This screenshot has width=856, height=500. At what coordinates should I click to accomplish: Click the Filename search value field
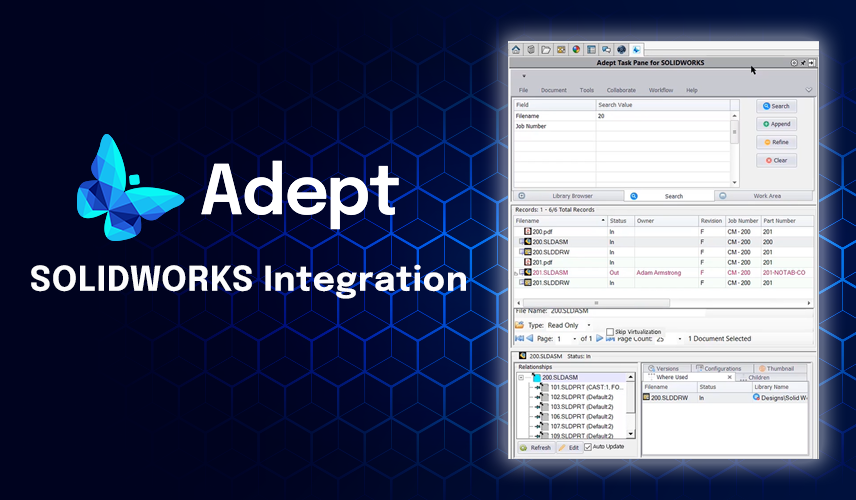pyautogui.click(x=663, y=116)
